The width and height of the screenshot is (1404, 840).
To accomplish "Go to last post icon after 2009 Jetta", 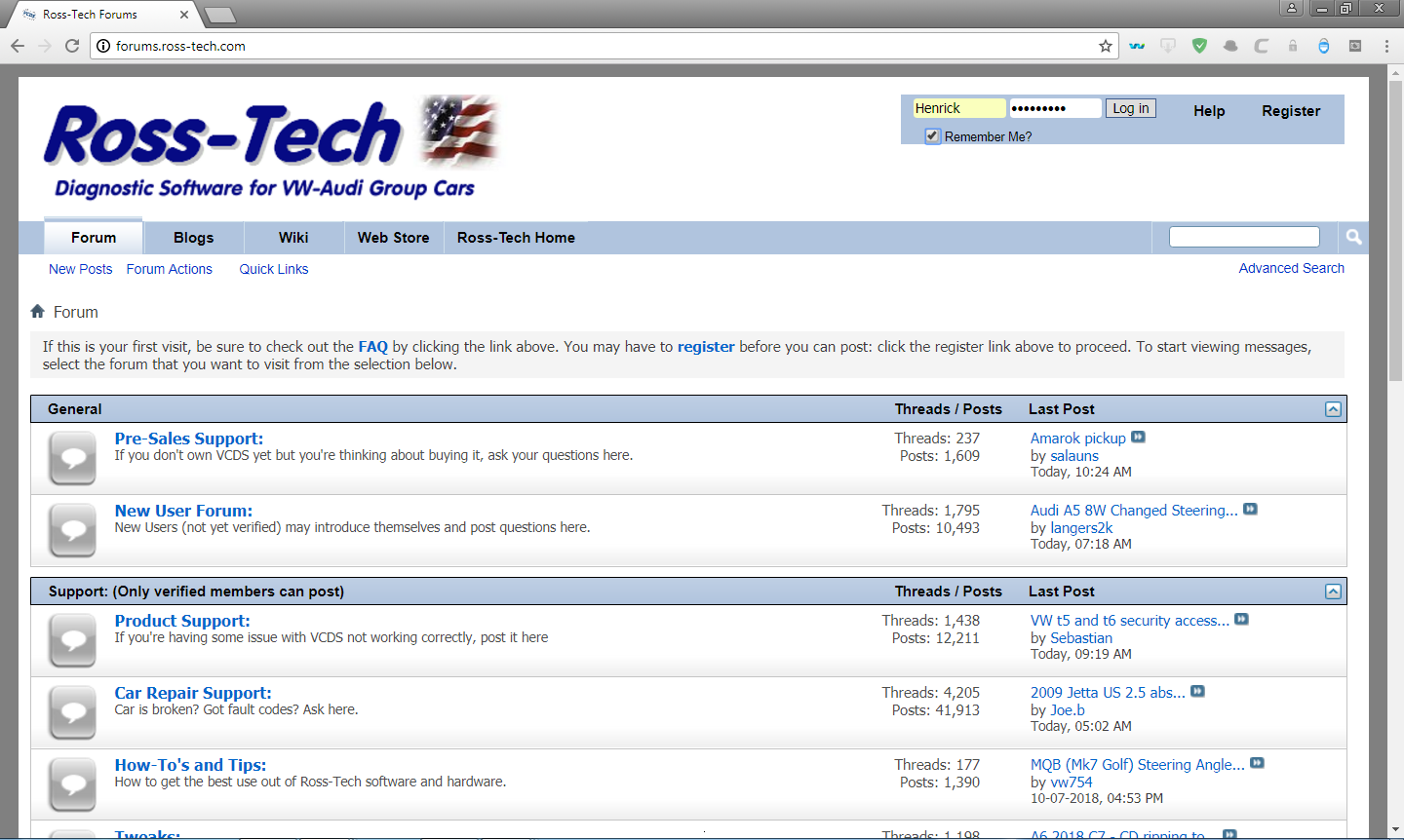I will (1197, 692).
